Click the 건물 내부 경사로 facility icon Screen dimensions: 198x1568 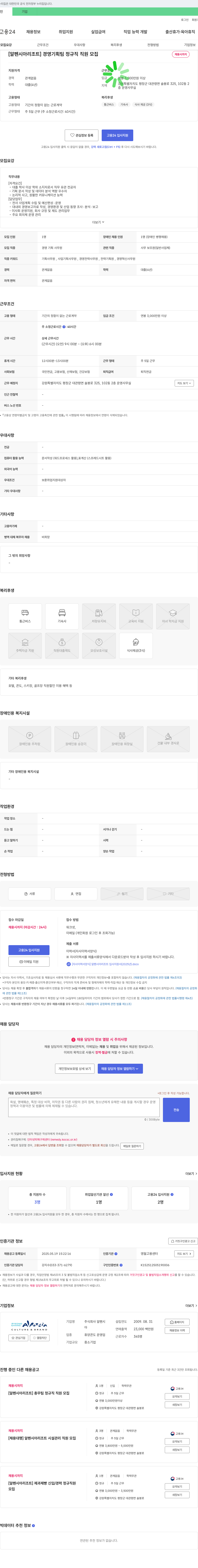click(x=168, y=739)
